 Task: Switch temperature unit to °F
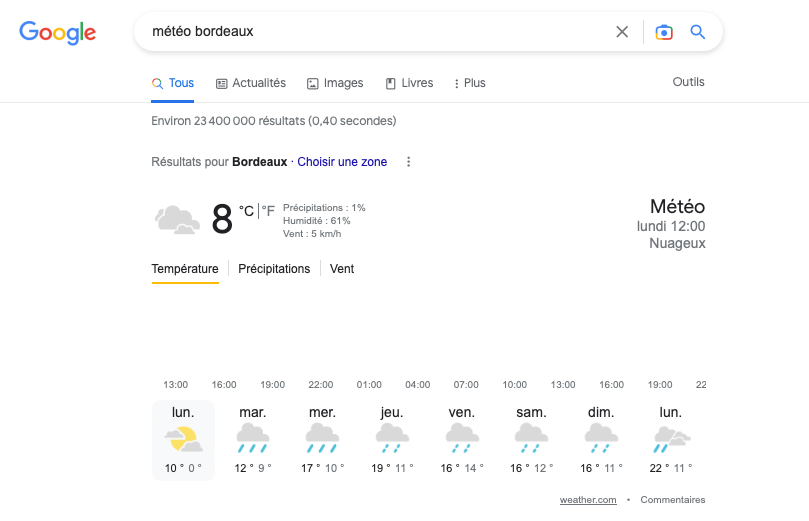[x=268, y=211]
